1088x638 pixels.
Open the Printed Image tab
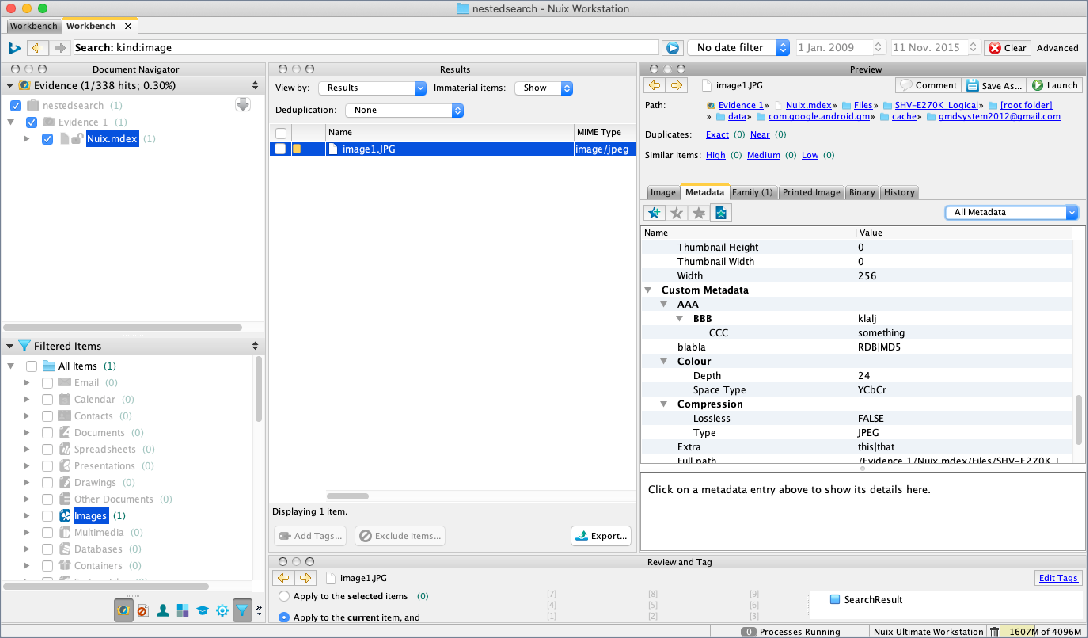point(812,192)
